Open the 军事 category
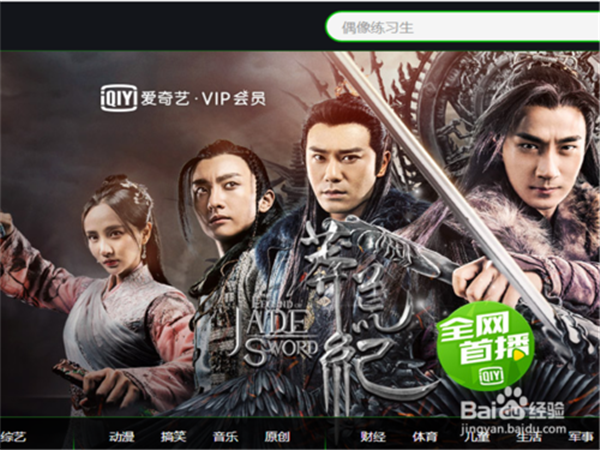The image size is (600, 450). 581,436
